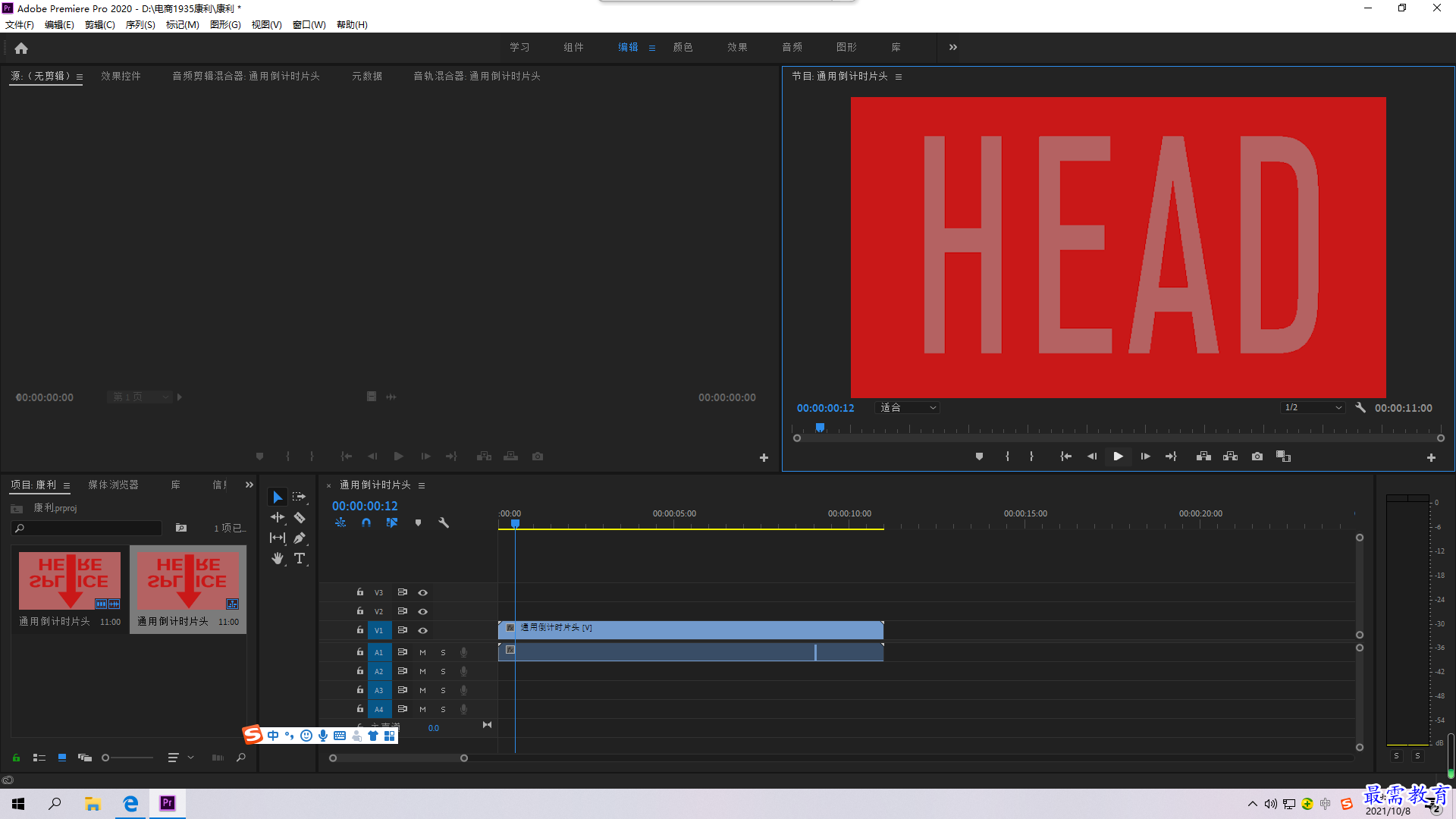Open the sort icons dropdown arrow
Viewport: 1456px width, 819px height.
[190, 758]
